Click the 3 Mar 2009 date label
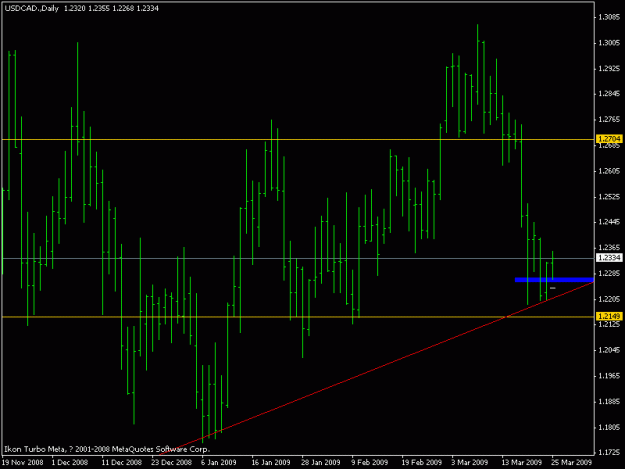 tap(470, 462)
